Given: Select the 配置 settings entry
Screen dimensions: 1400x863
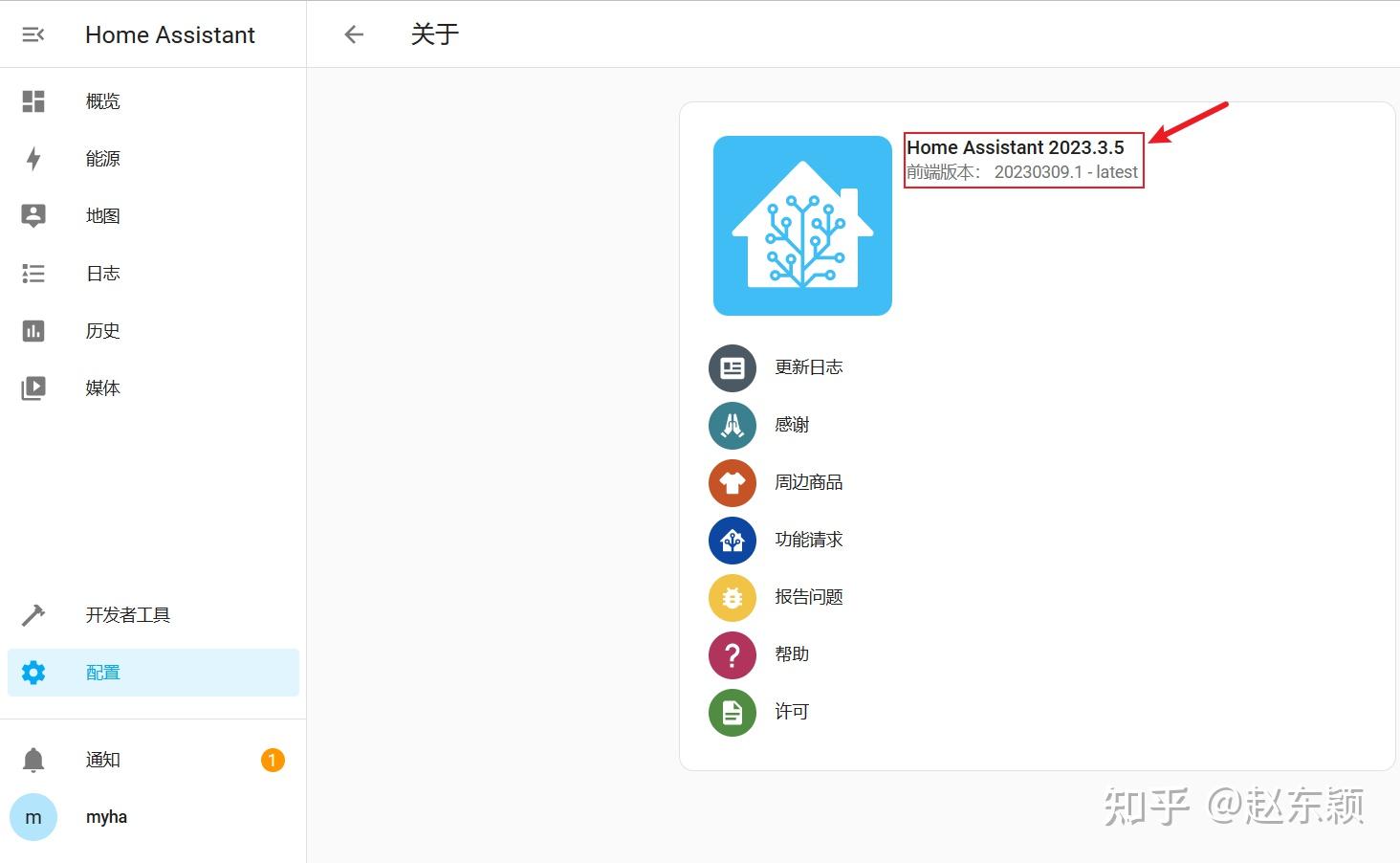Looking at the screenshot, I should pos(153,673).
